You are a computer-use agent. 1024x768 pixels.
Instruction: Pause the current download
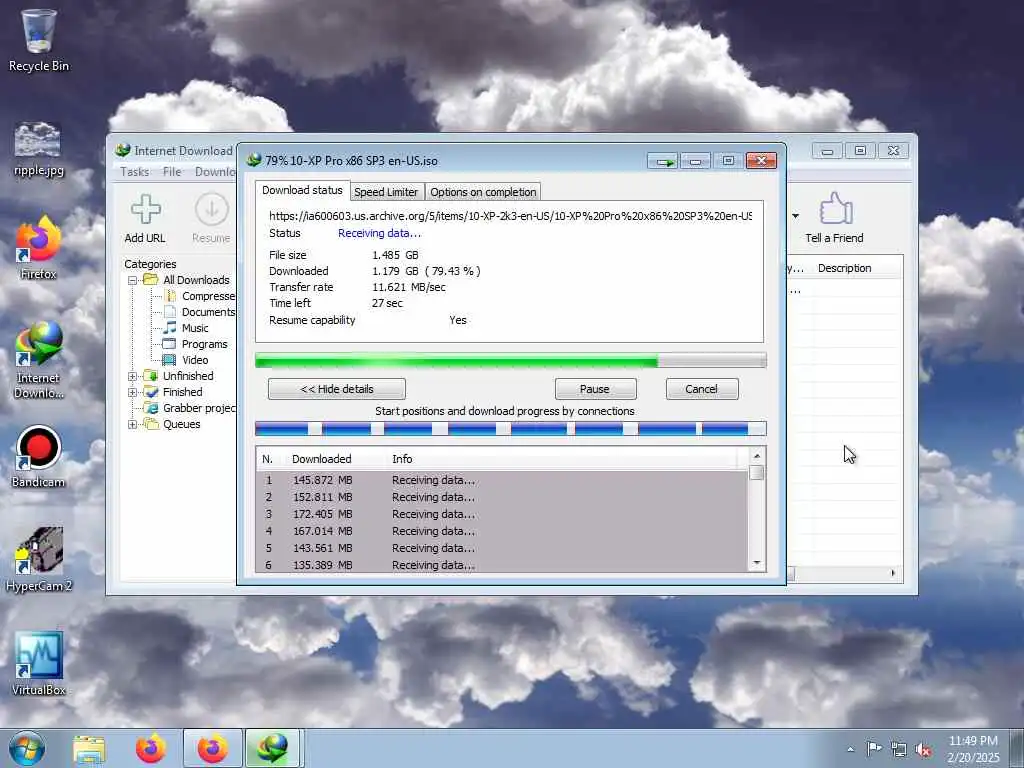coord(595,389)
